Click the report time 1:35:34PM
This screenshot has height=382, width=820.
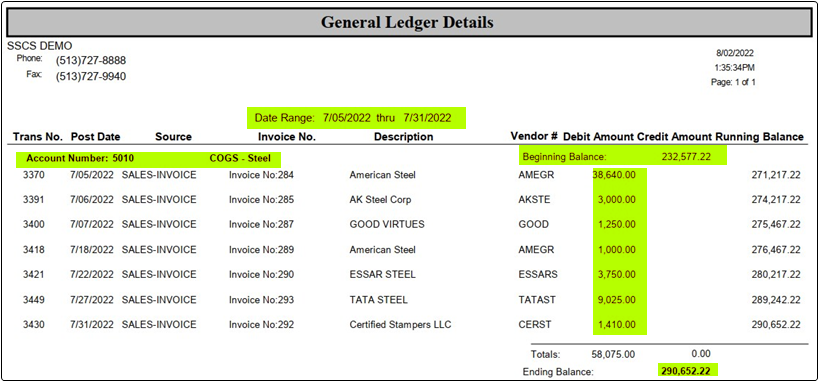click(x=734, y=68)
